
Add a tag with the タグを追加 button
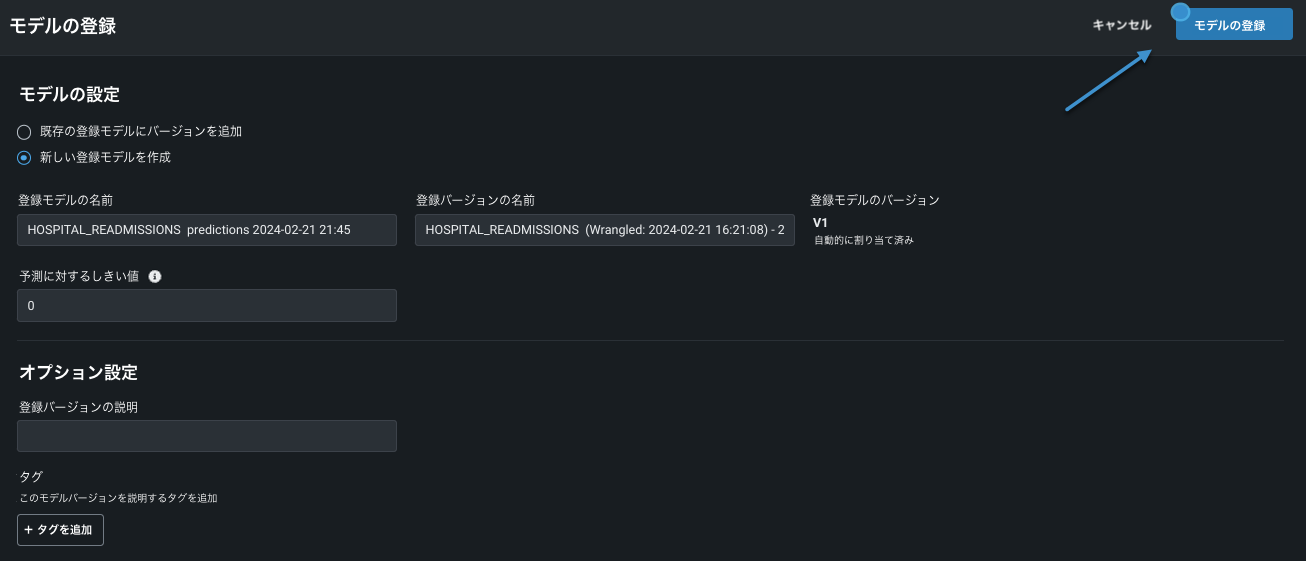[x=60, y=529]
